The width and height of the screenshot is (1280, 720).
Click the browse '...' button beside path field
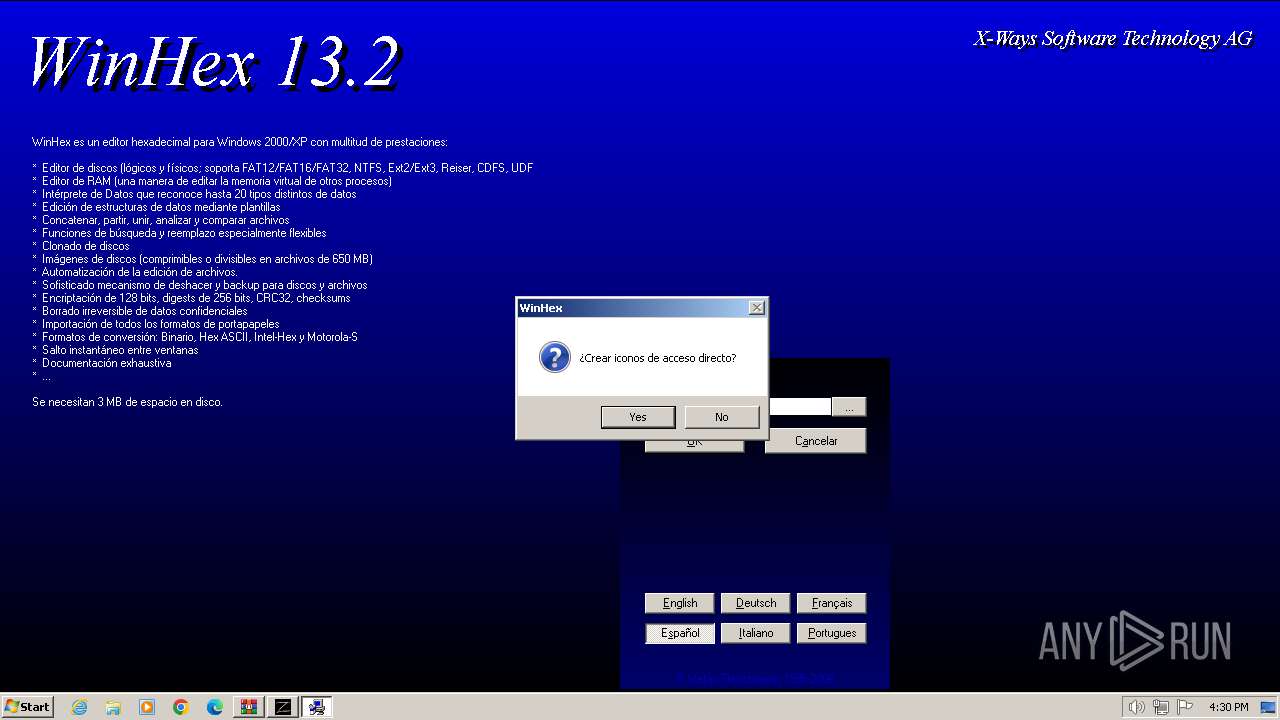[849, 407]
